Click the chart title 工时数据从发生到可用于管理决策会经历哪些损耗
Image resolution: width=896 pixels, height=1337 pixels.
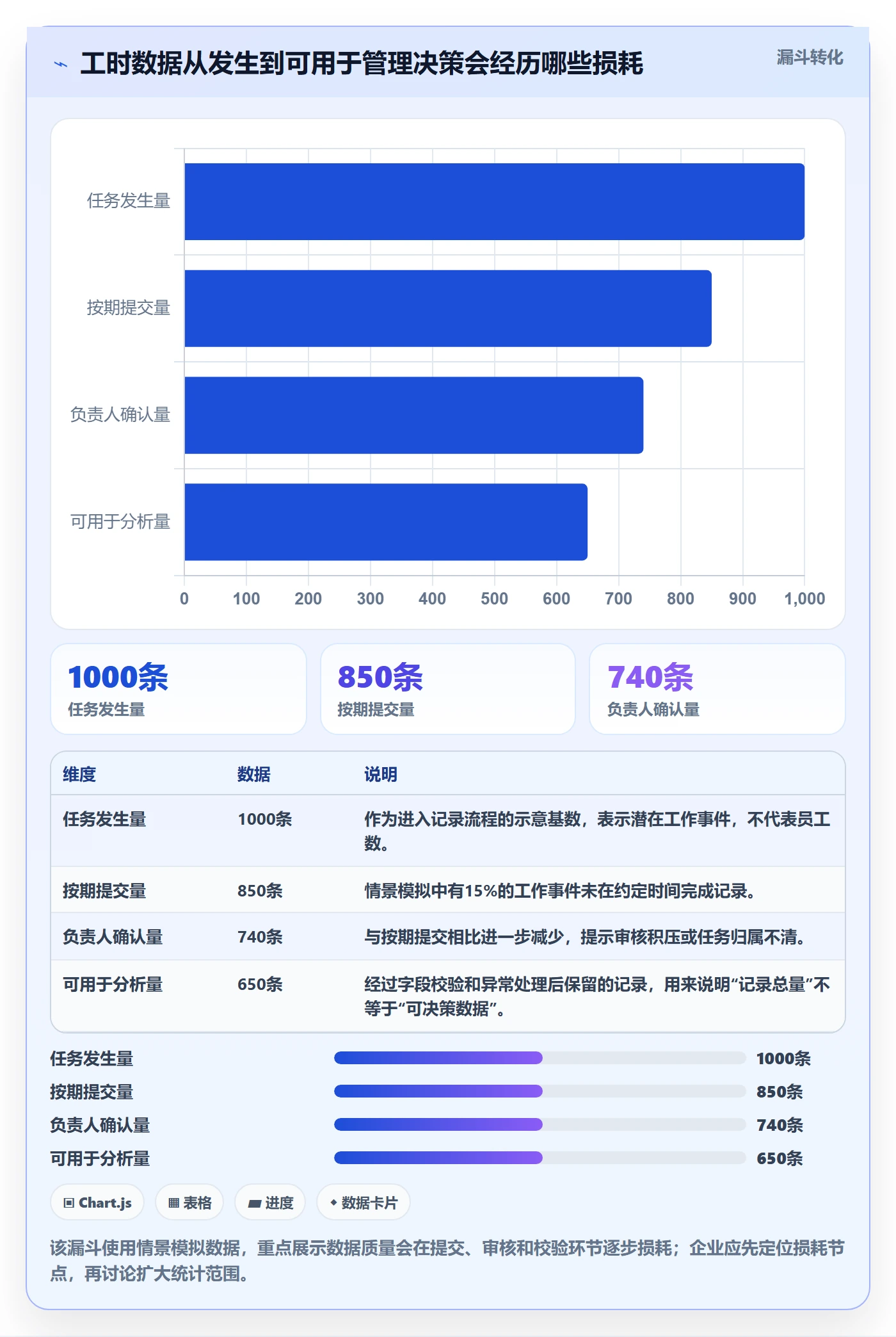(x=362, y=63)
